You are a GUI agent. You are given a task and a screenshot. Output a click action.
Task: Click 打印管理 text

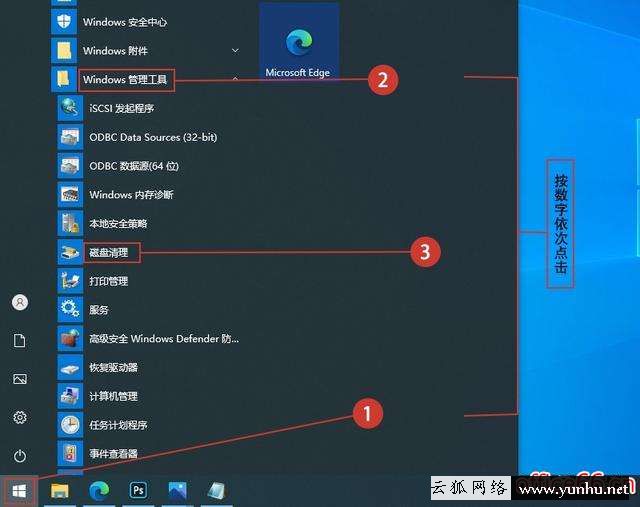coord(109,281)
